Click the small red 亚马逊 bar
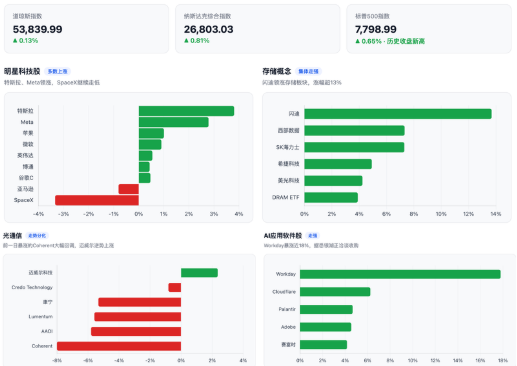The height and width of the screenshot is (366, 517). 129,189
